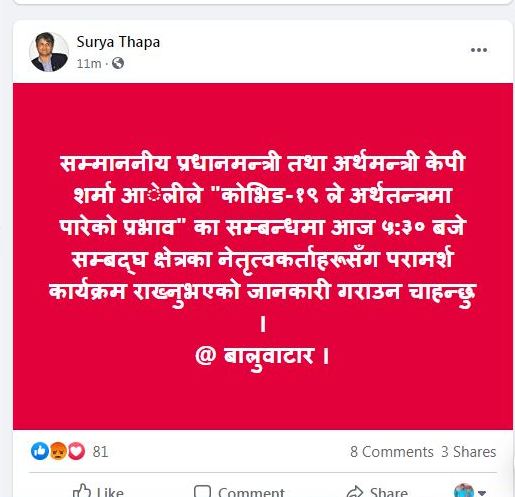View who reacted via the 81 count
The image size is (515, 497).
point(100,452)
